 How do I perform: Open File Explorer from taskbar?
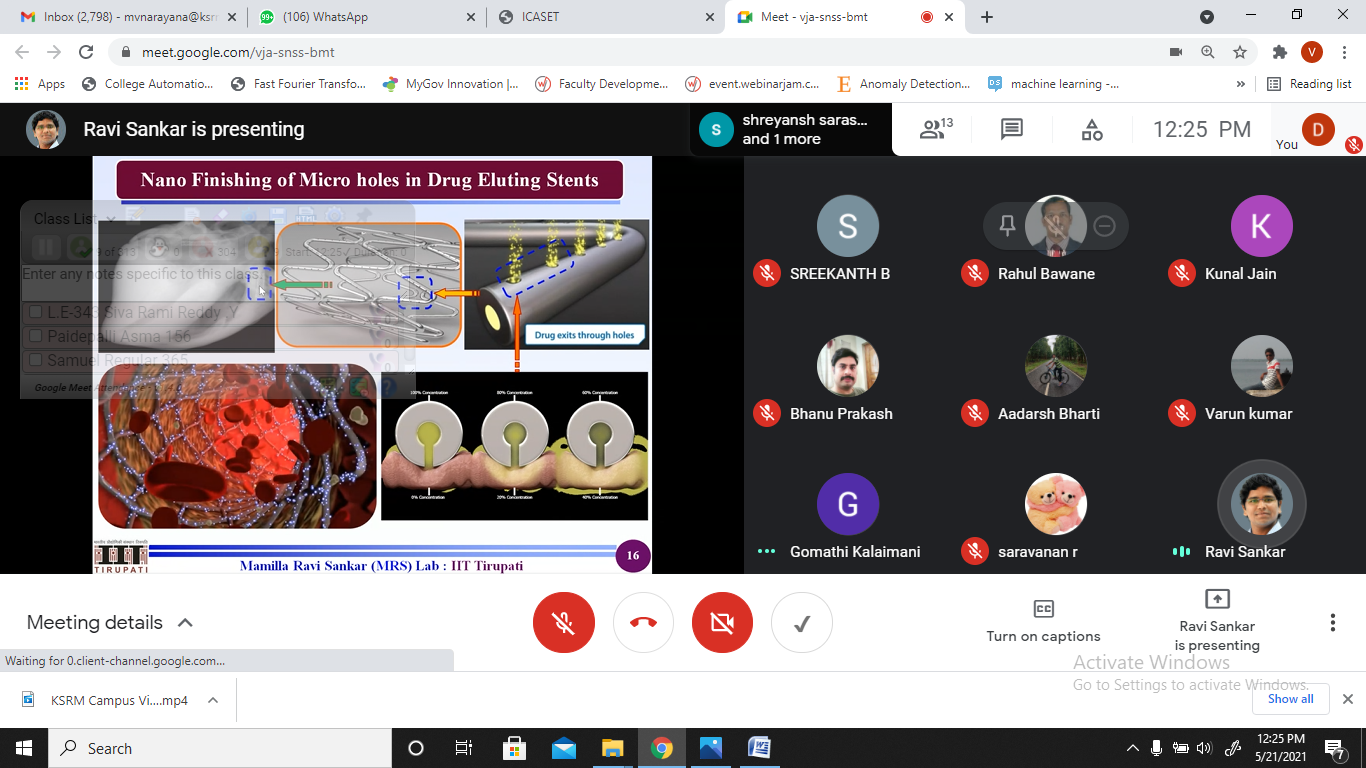pyautogui.click(x=612, y=748)
